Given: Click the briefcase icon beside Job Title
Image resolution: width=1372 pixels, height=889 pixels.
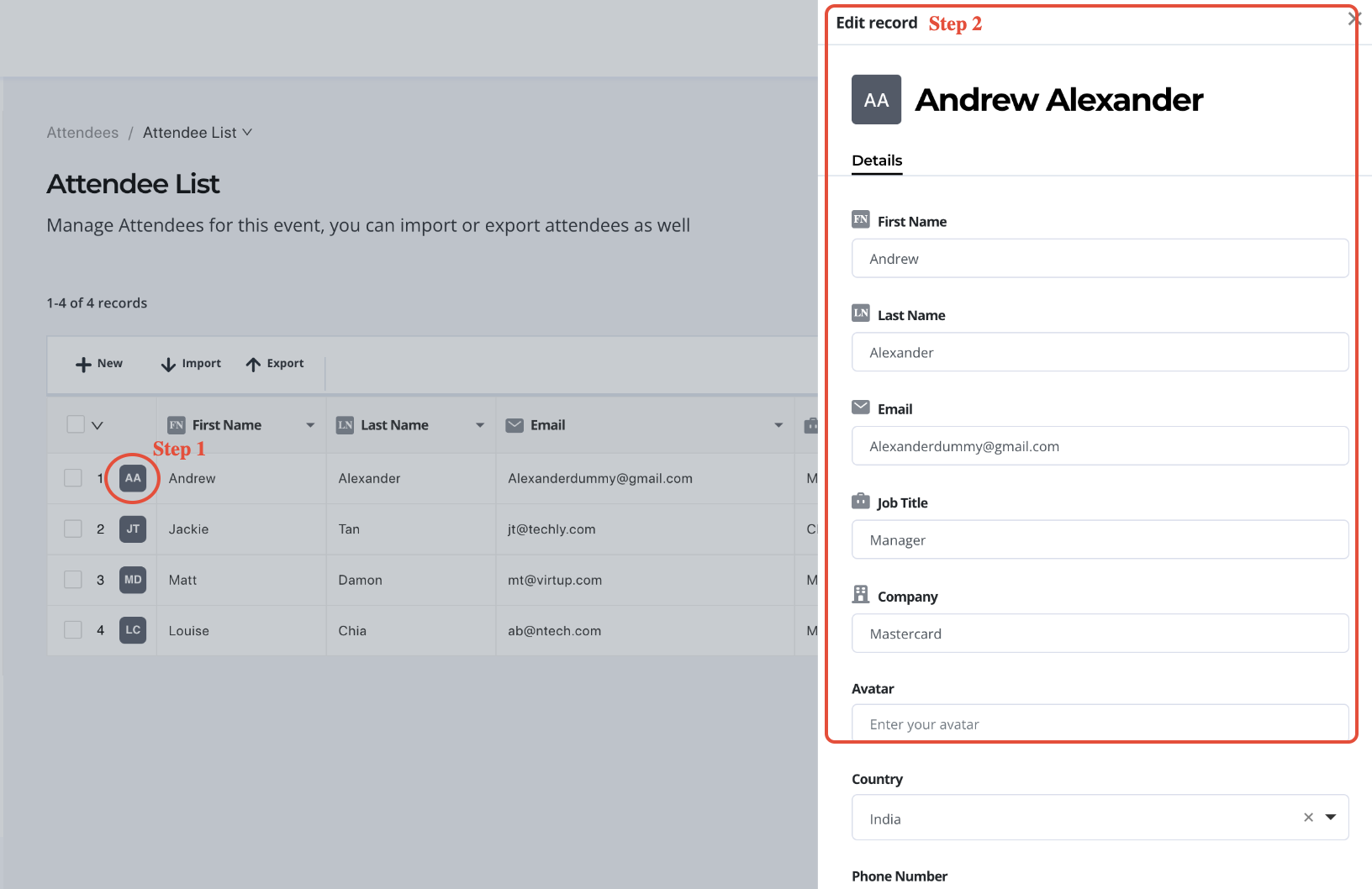Looking at the screenshot, I should (861, 501).
